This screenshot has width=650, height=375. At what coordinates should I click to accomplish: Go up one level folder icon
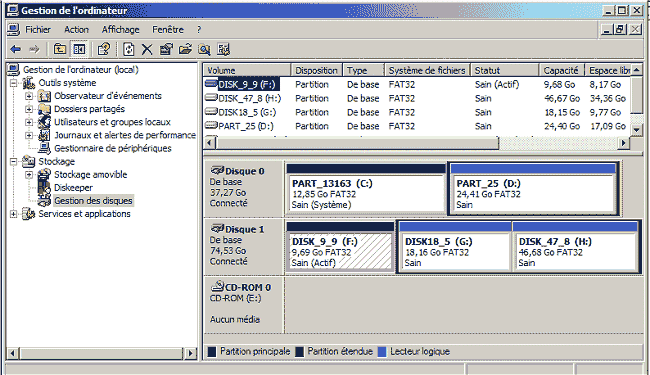[60, 49]
